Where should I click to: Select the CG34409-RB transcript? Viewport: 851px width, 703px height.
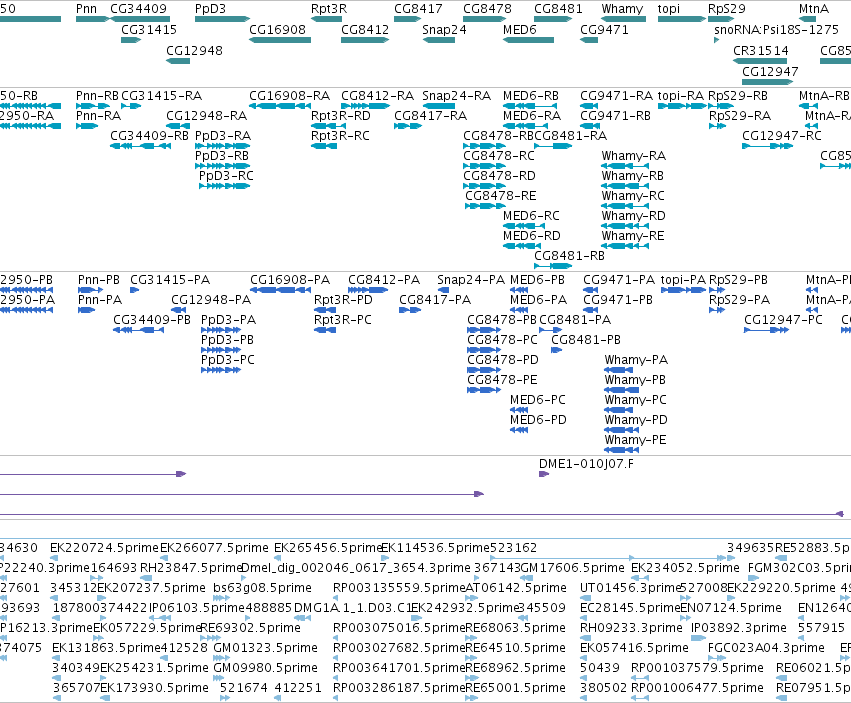click(x=140, y=146)
